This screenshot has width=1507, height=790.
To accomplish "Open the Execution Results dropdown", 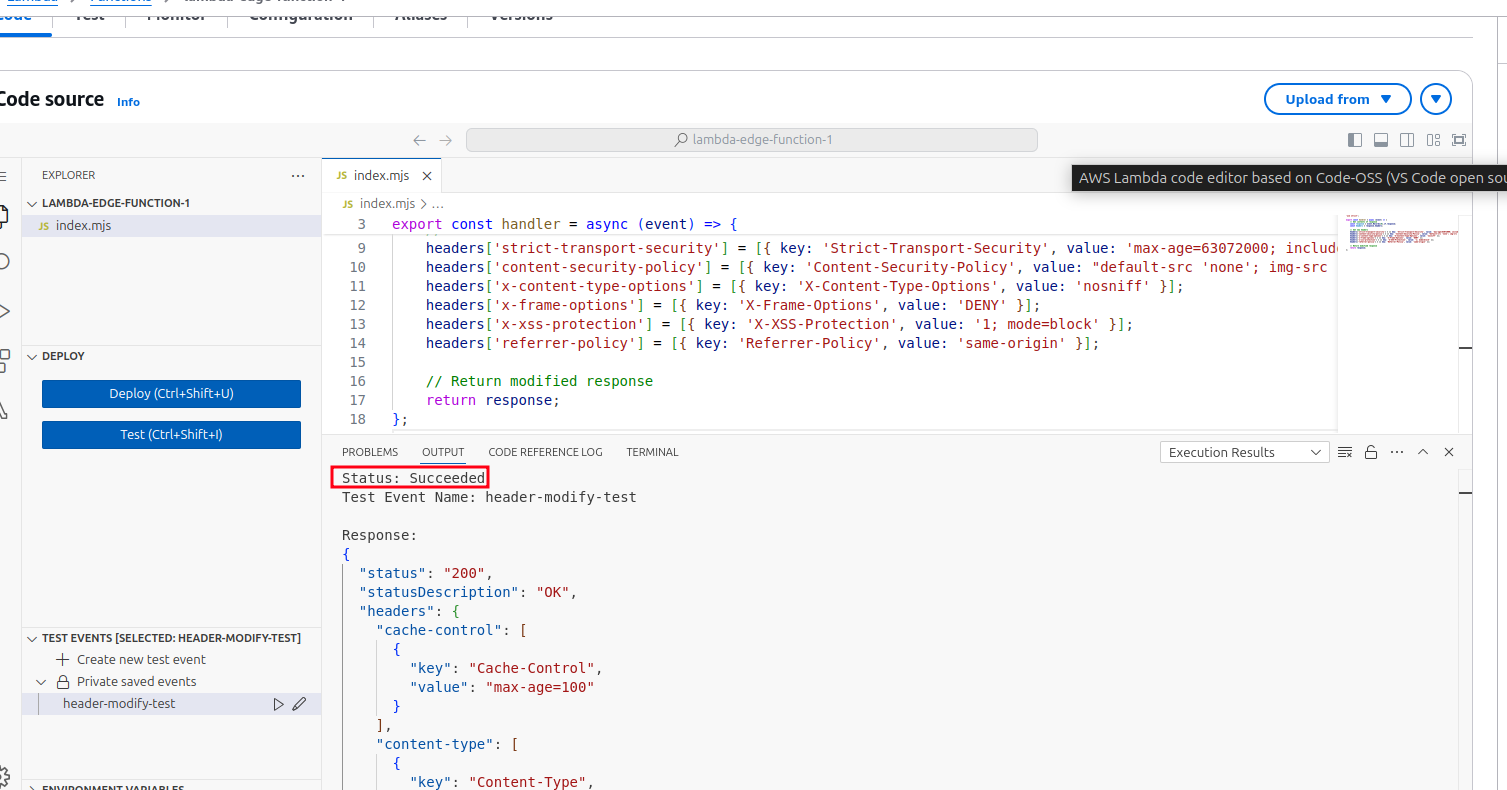I will tap(1244, 452).
